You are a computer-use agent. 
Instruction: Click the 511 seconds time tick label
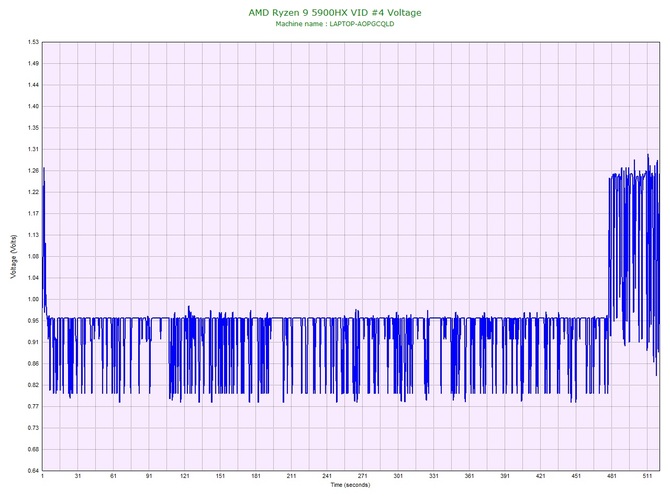[647, 476]
